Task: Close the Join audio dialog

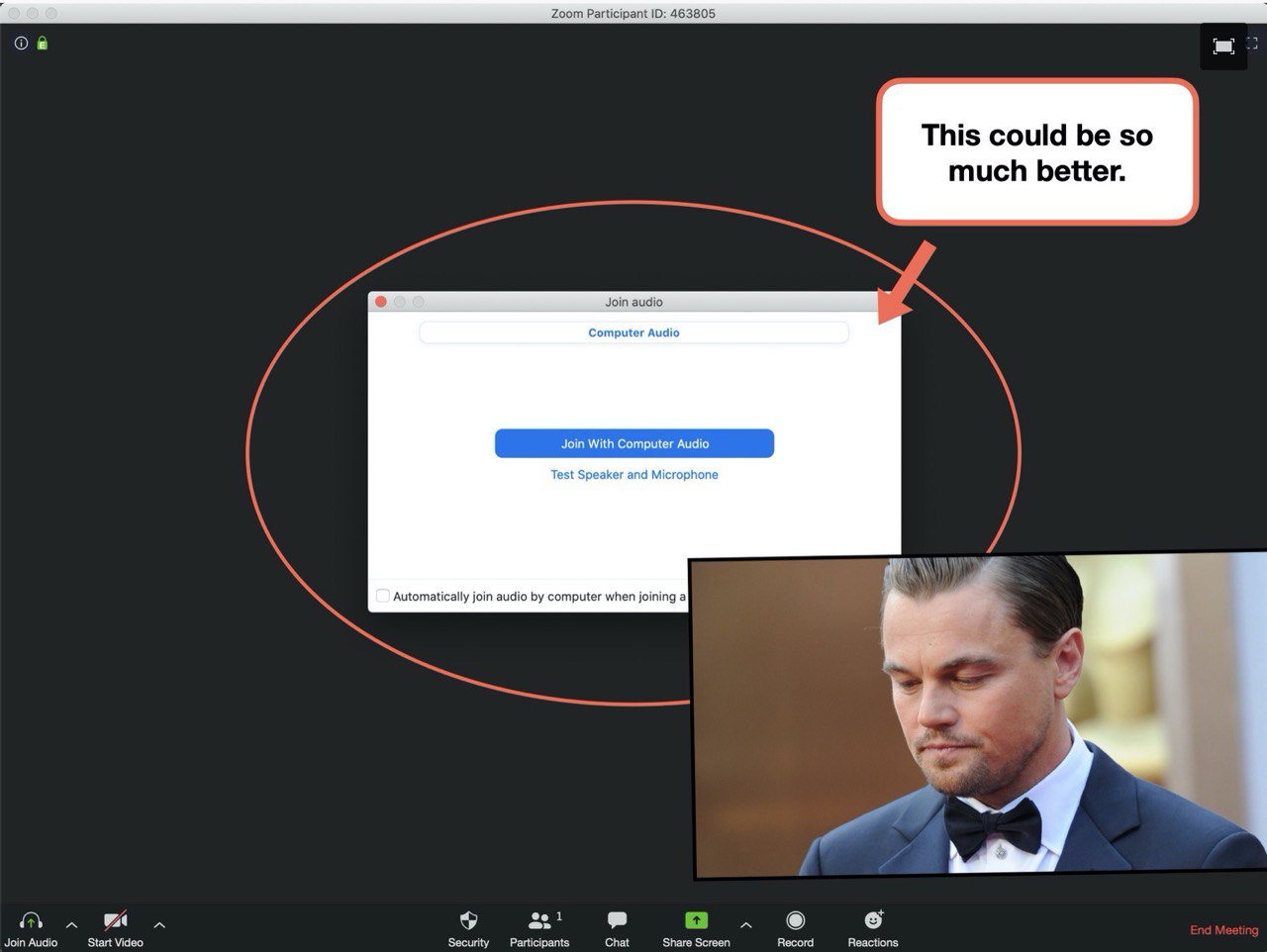Action: pos(381,302)
